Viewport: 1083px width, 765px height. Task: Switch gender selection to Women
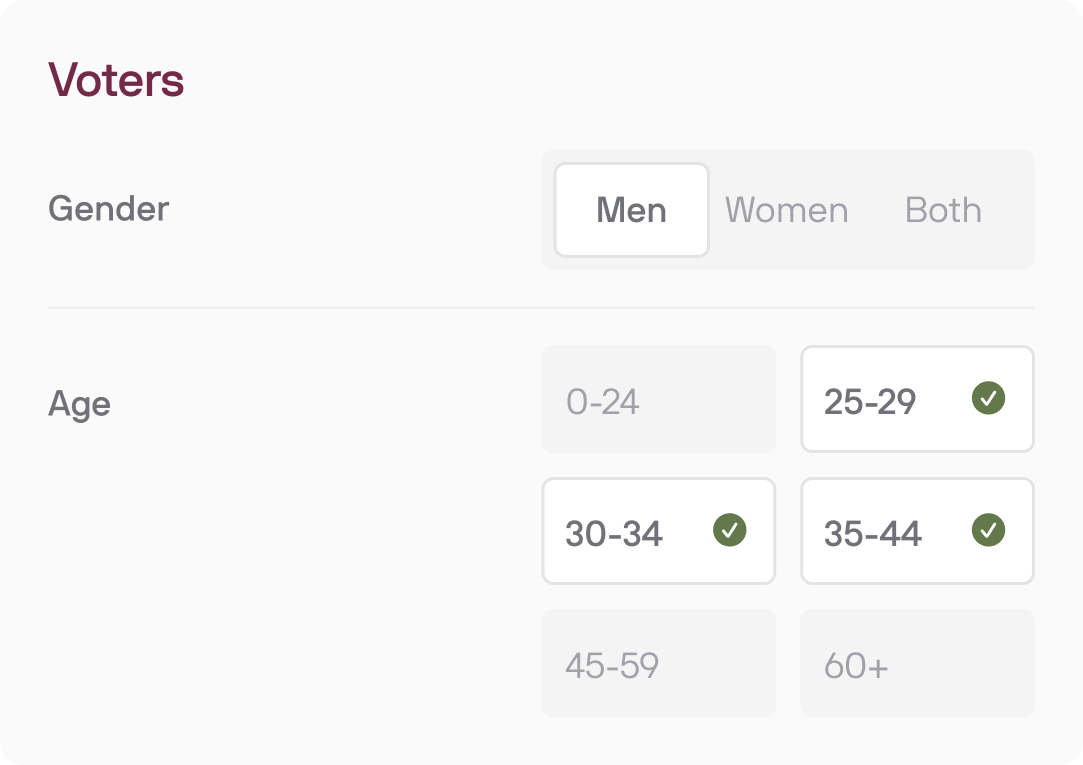[786, 209]
